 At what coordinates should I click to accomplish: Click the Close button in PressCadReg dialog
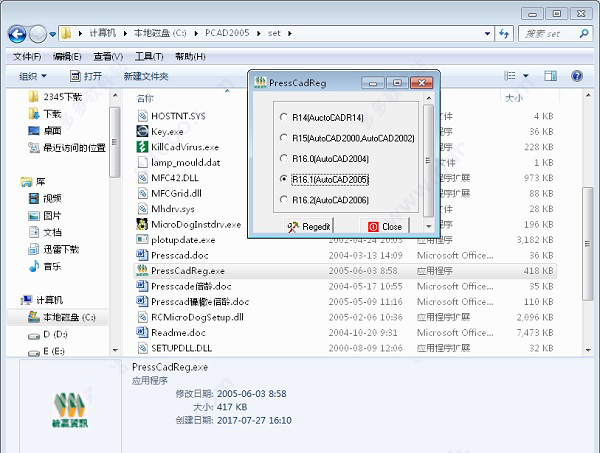385,226
